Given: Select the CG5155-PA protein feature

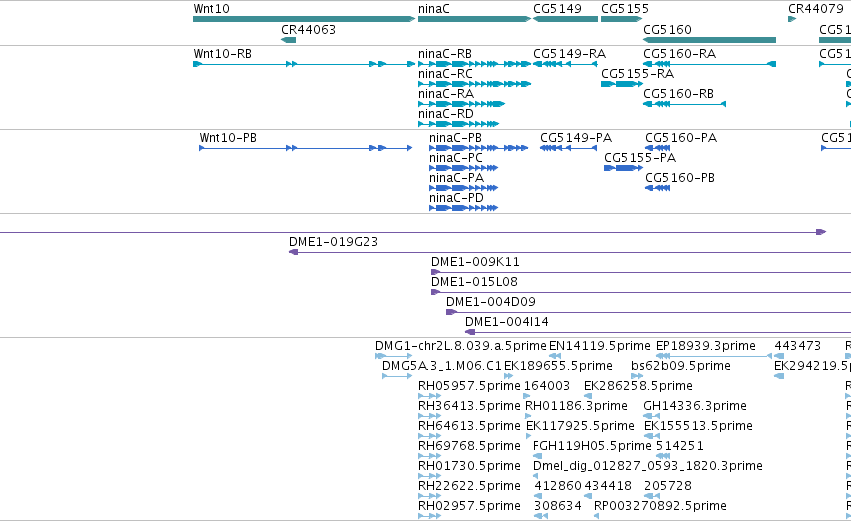Looking at the screenshot, I should pyautogui.click(x=624, y=168).
